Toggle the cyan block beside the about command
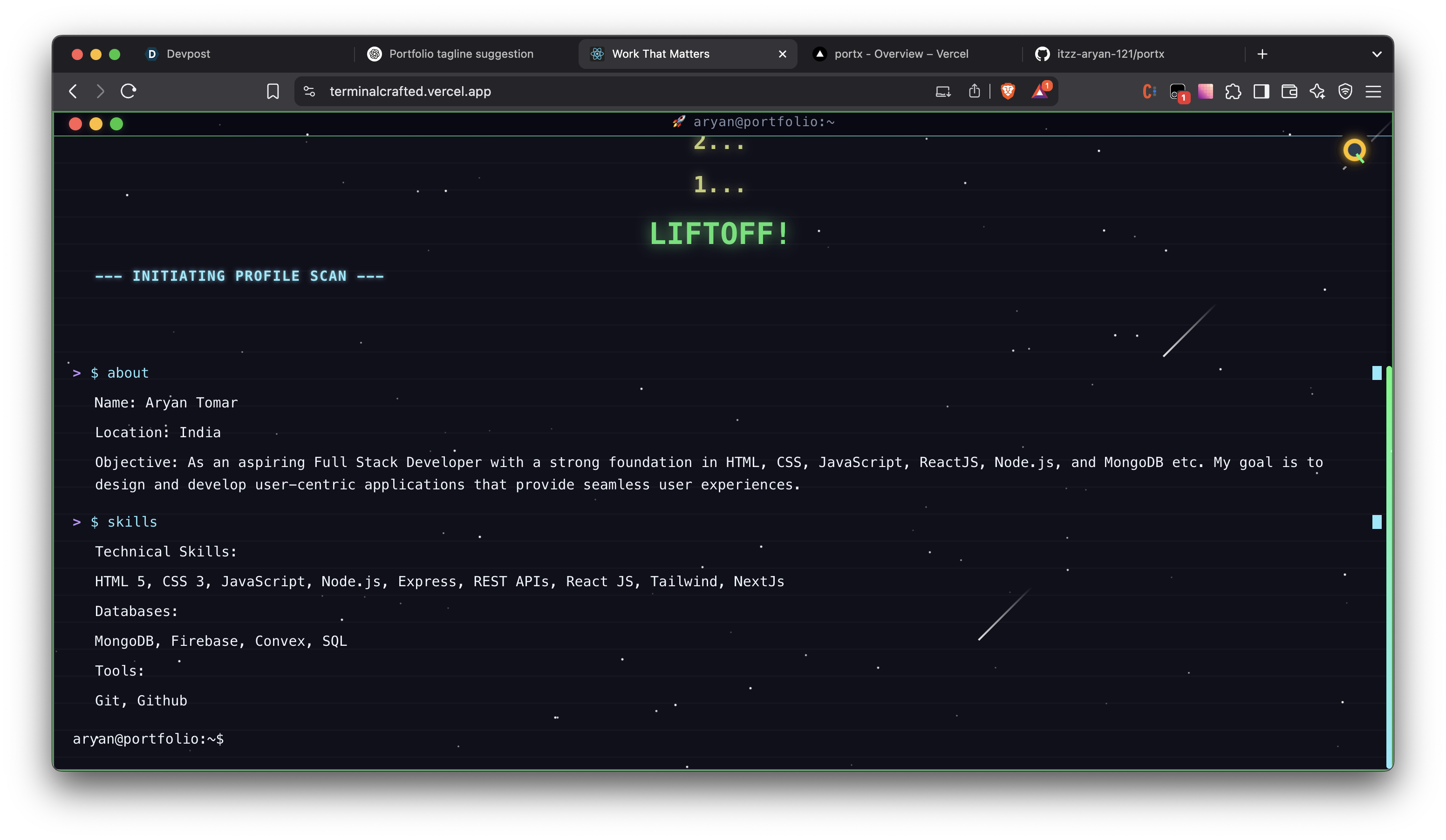This screenshot has width=1446, height=840. point(1377,373)
